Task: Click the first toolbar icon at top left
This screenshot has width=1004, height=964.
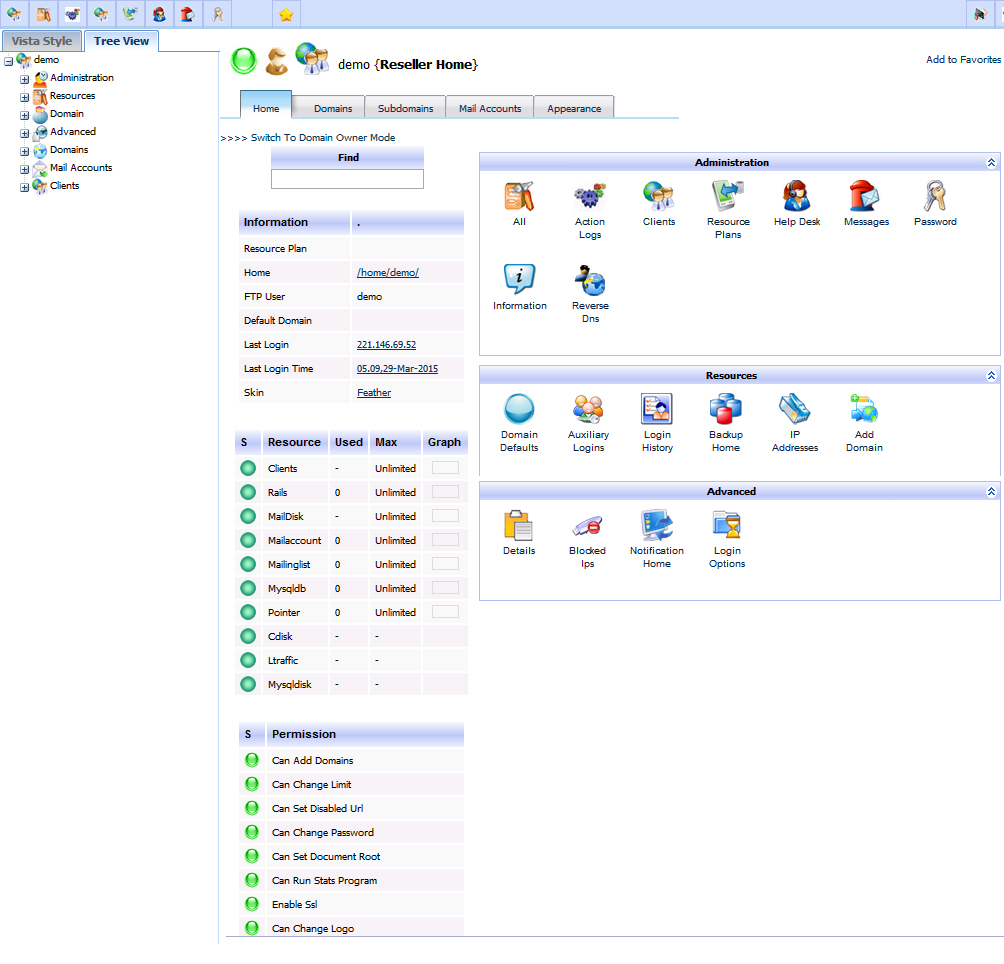Action: 14,14
